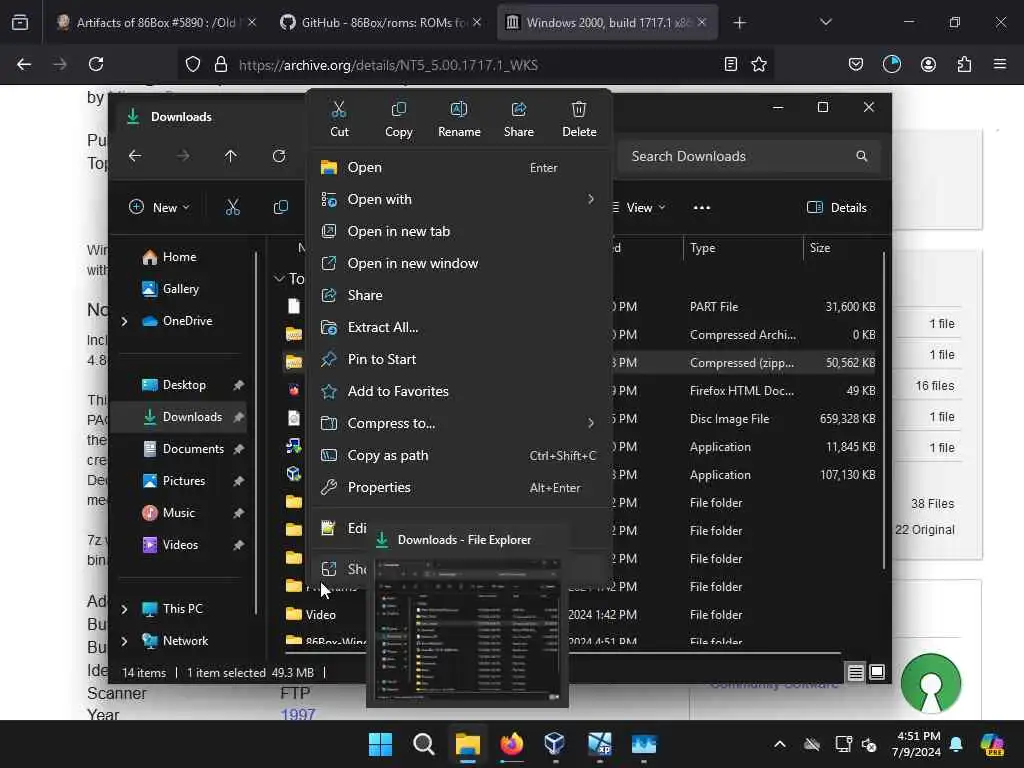Viewport: 1024px width, 768px height.
Task: Open the View dropdown
Action: [640, 208]
